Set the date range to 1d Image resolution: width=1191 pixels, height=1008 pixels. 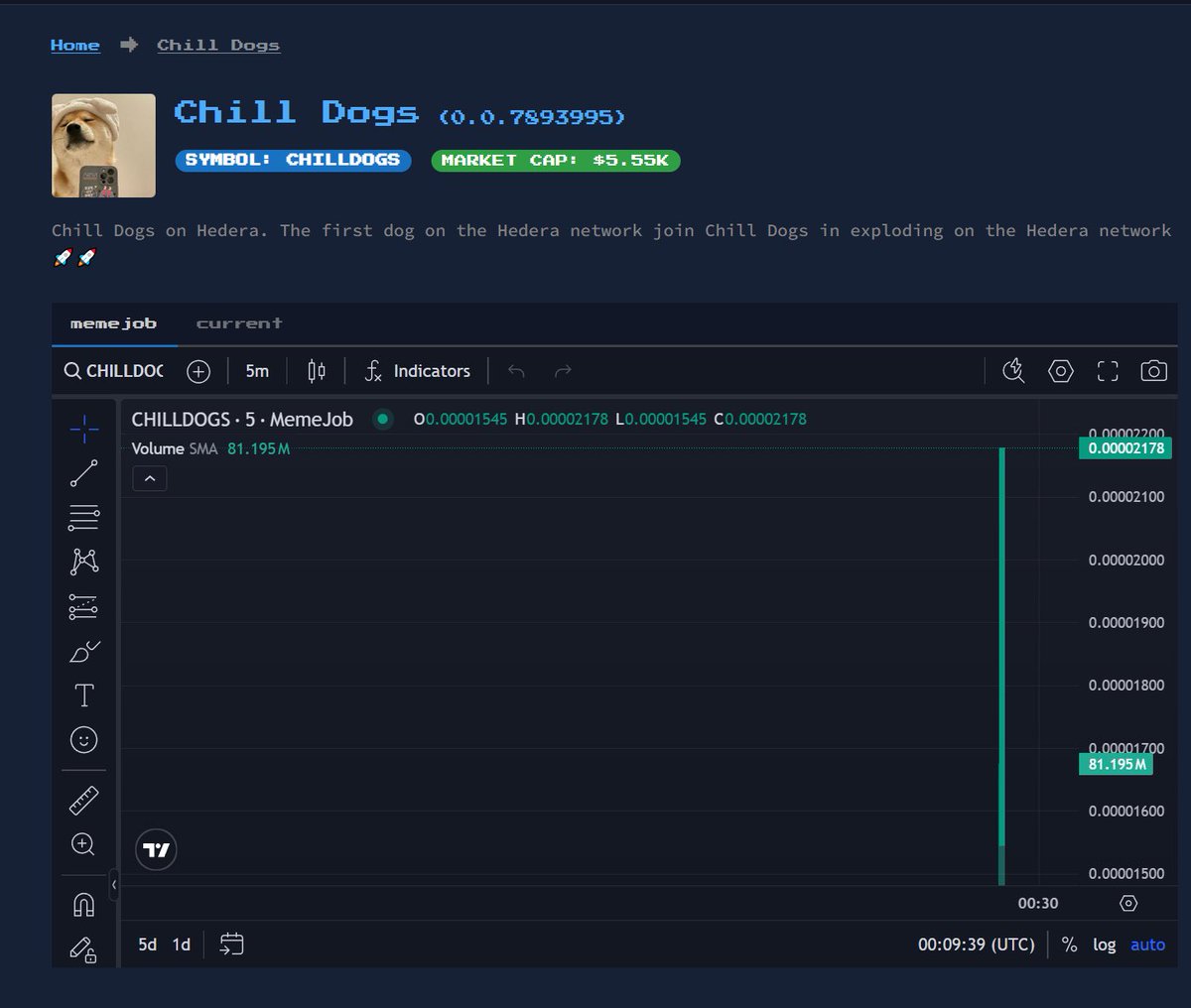(x=182, y=945)
